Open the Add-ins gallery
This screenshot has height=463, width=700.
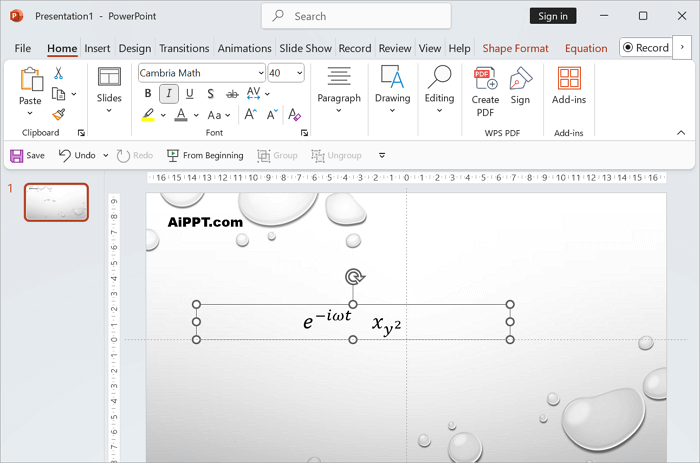pyautogui.click(x=569, y=86)
